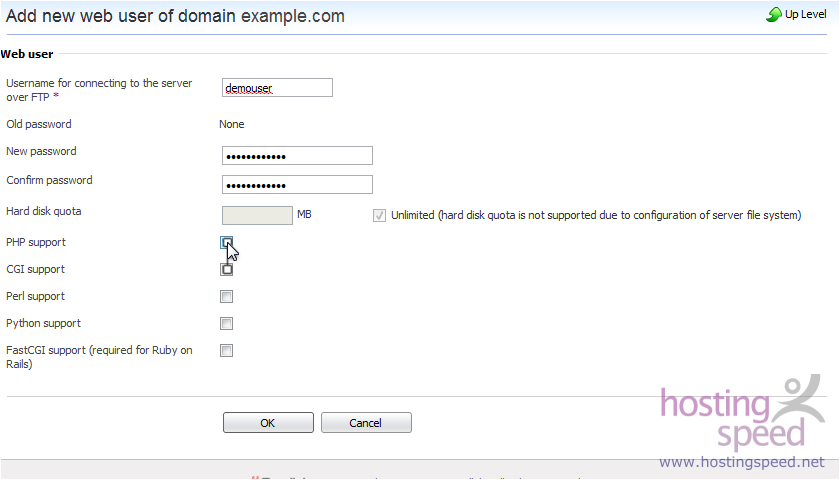
Task: Click the Web user section heading
Action: [x=27, y=54]
